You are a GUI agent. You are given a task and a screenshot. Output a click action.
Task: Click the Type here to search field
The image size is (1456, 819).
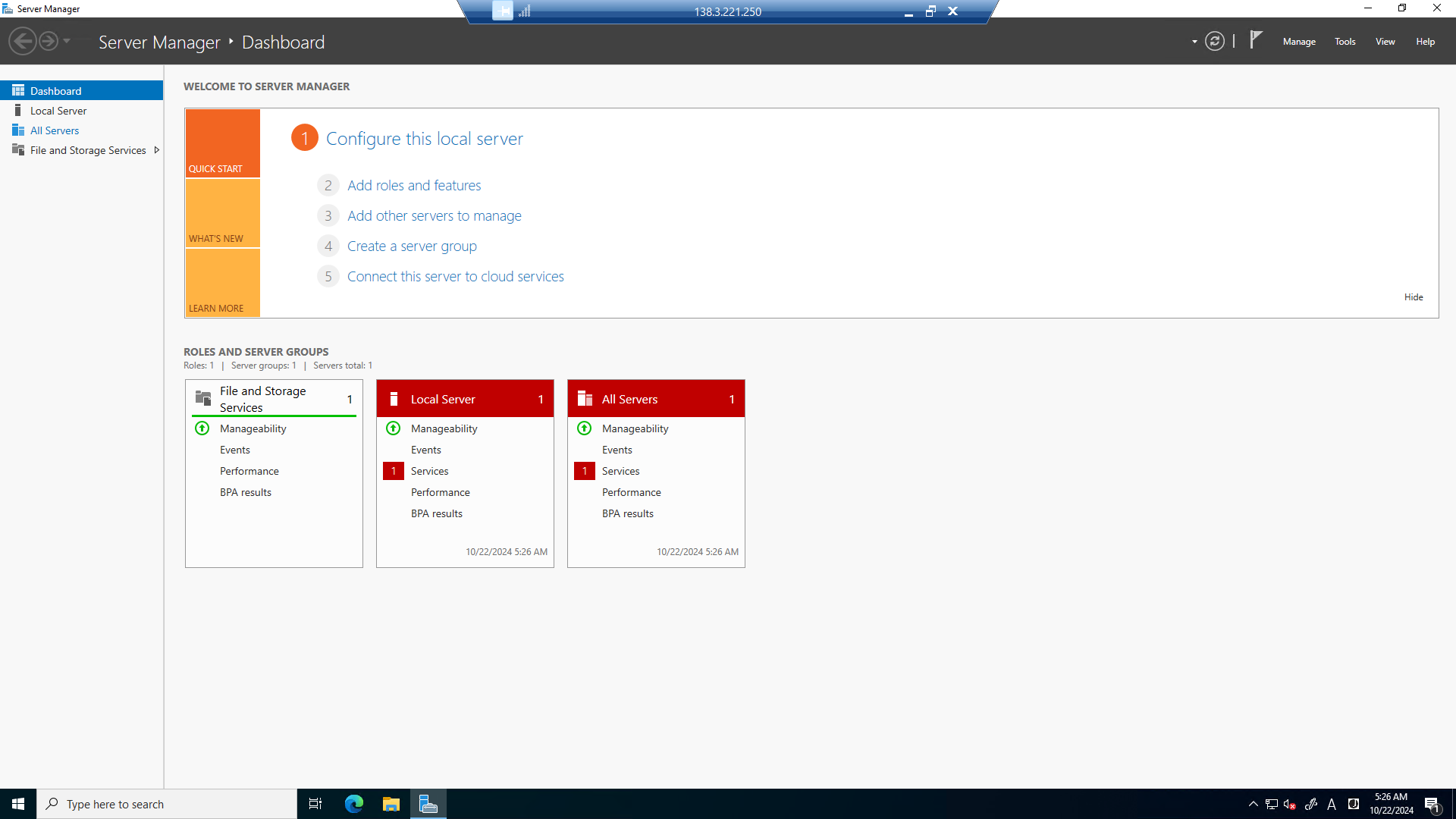(x=167, y=803)
